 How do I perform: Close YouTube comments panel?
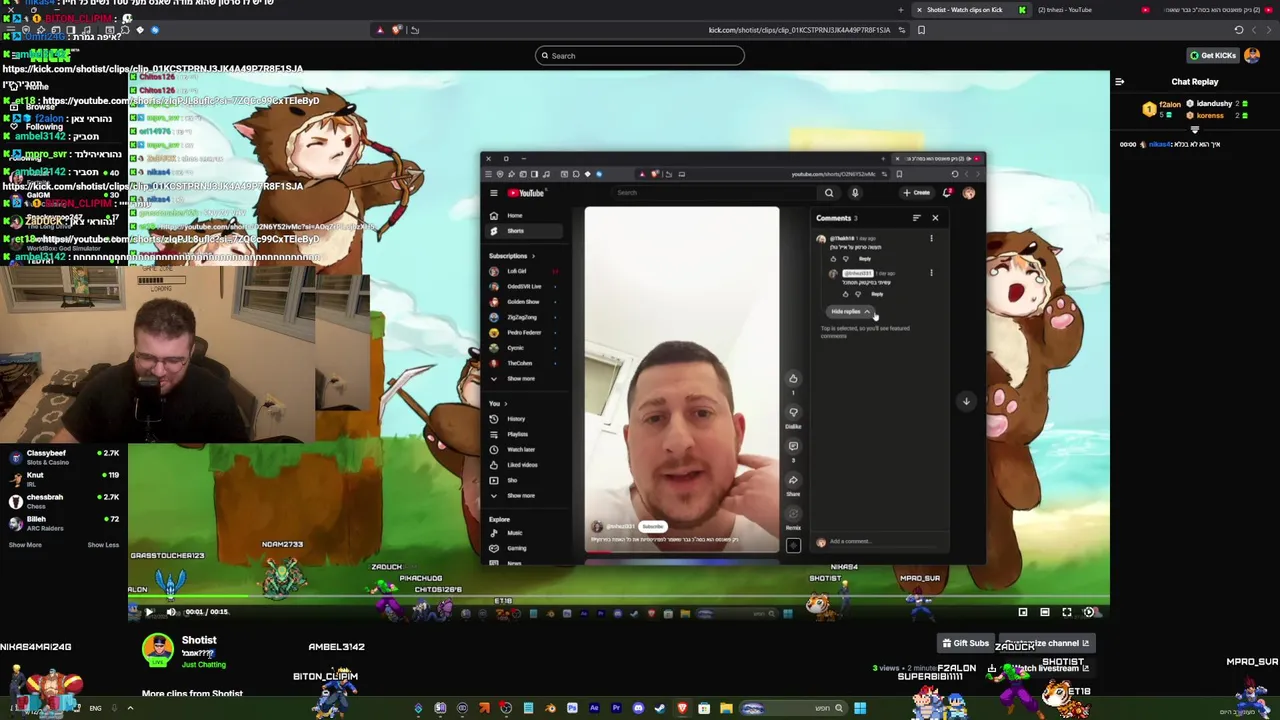(x=935, y=218)
